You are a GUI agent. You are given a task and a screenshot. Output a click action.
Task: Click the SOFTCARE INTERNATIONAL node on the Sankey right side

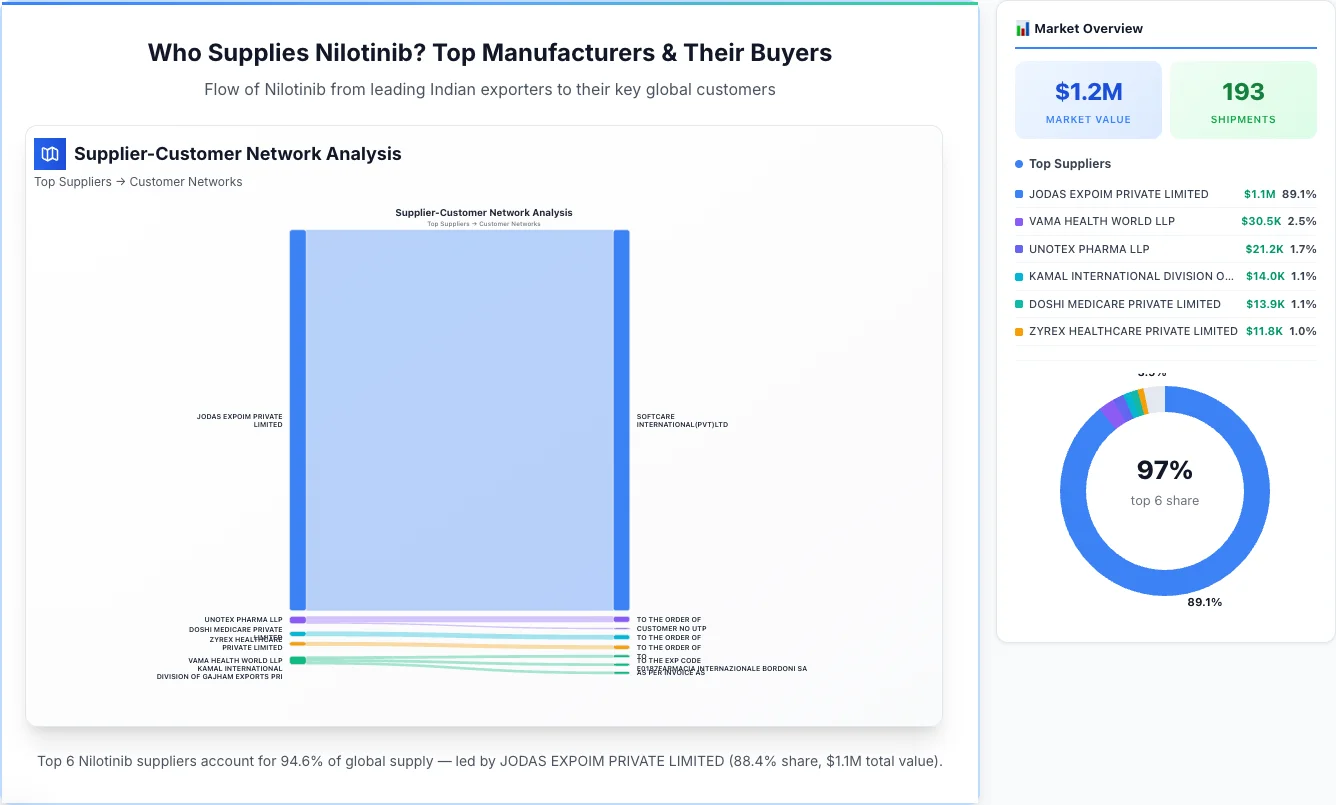click(x=622, y=420)
